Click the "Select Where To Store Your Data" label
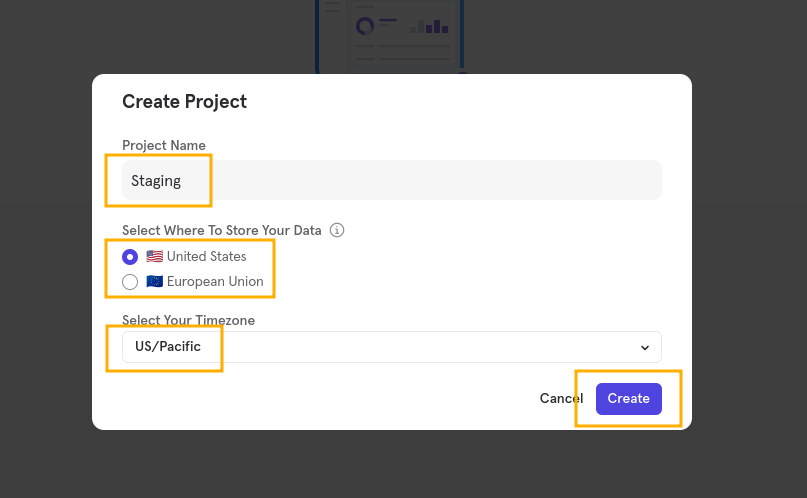Image resolution: width=807 pixels, height=498 pixels. 222,230
